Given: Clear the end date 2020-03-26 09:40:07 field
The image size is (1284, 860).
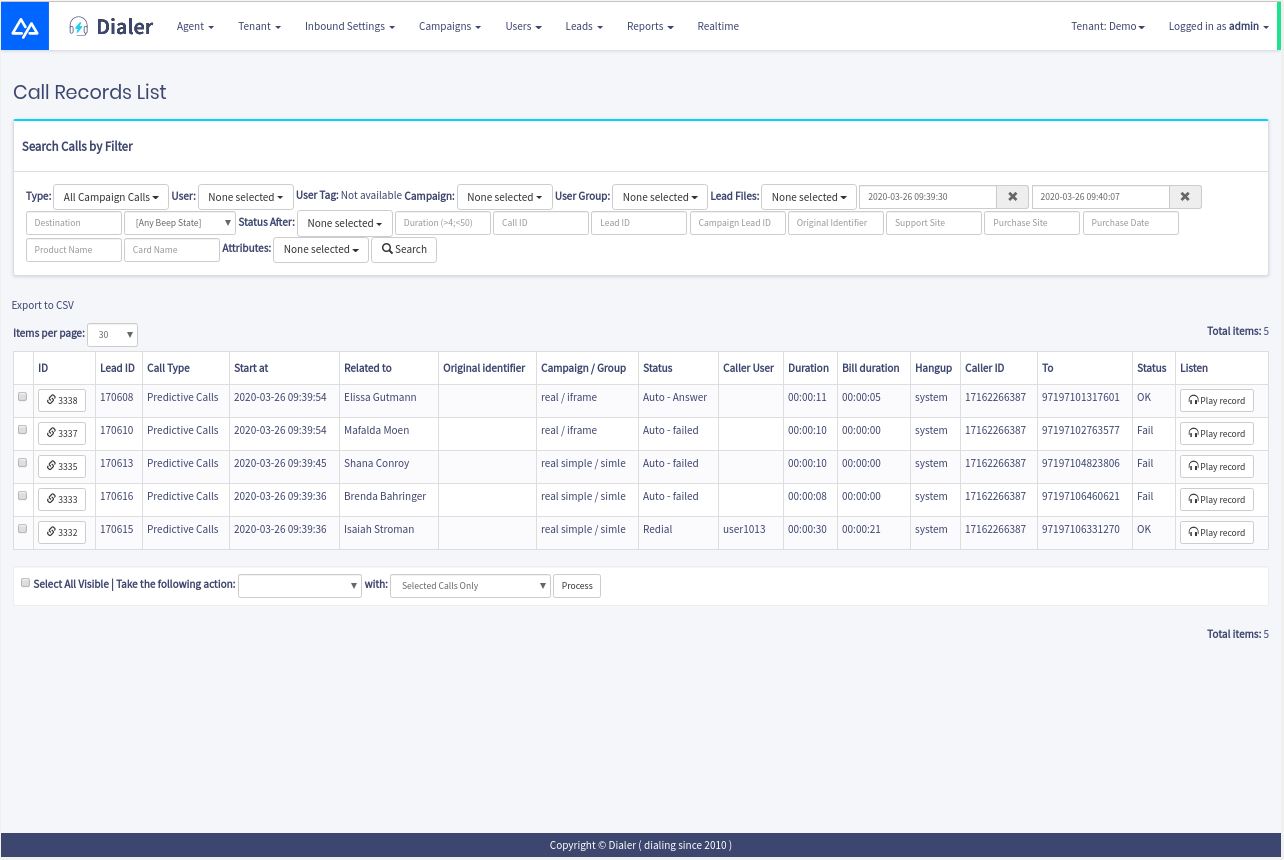Looking at the screenshot, I should tap(1185, 197).
